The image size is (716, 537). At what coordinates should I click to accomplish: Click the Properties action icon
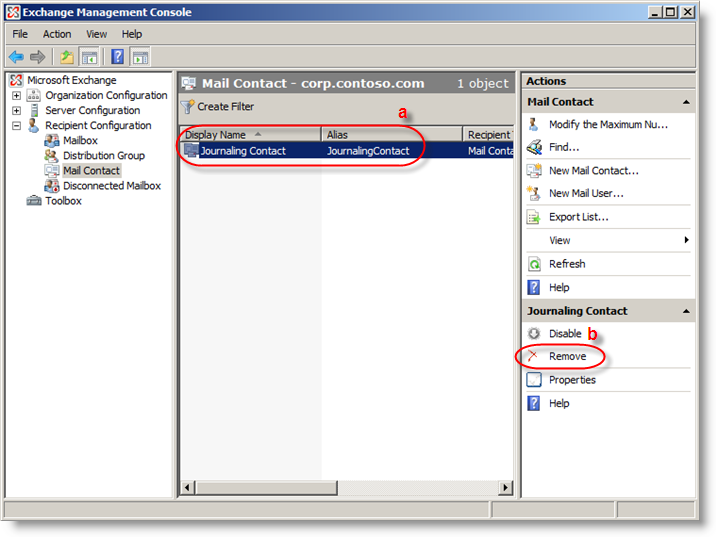coord(534,380)
